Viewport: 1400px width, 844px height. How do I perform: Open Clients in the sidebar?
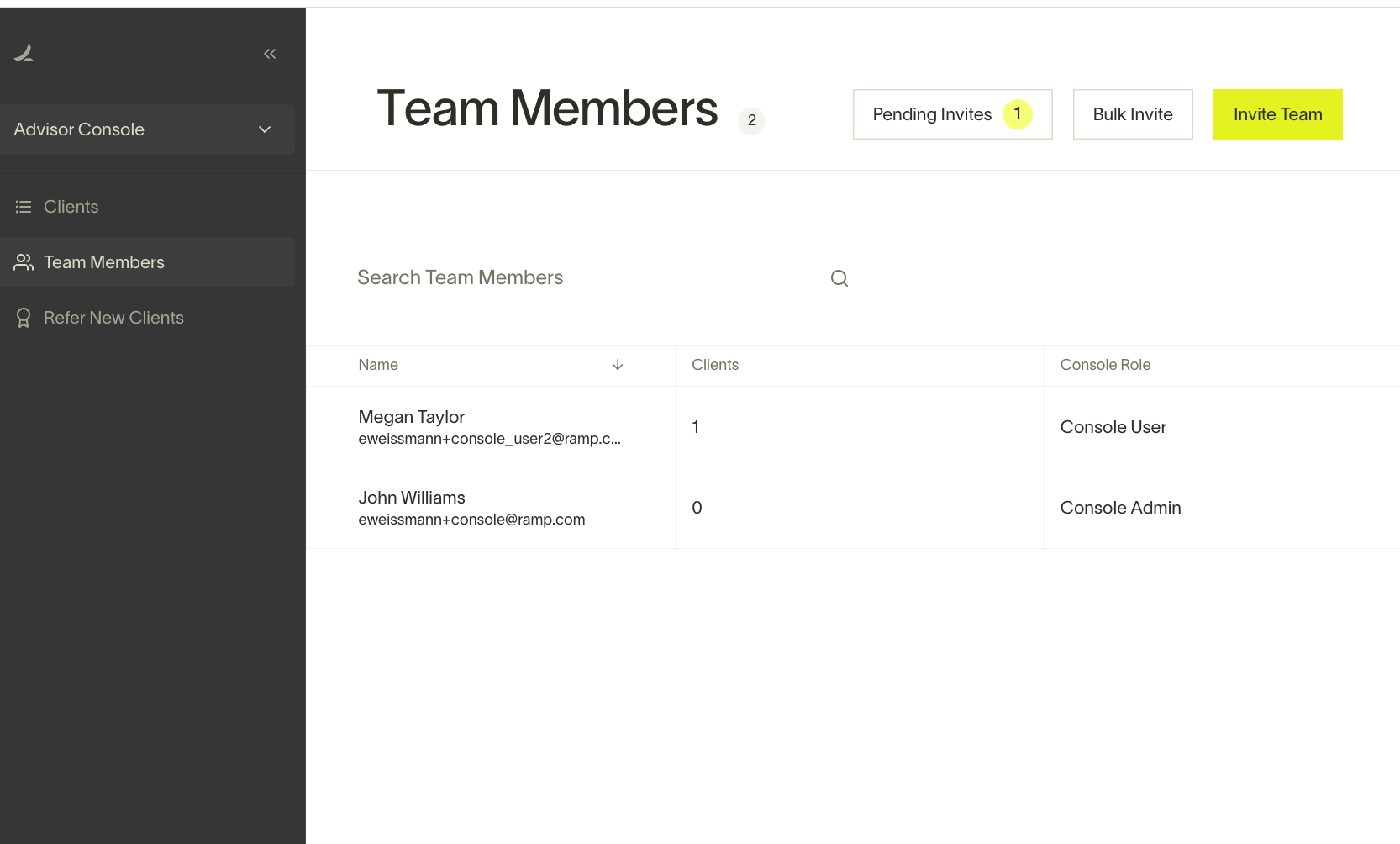147,207
